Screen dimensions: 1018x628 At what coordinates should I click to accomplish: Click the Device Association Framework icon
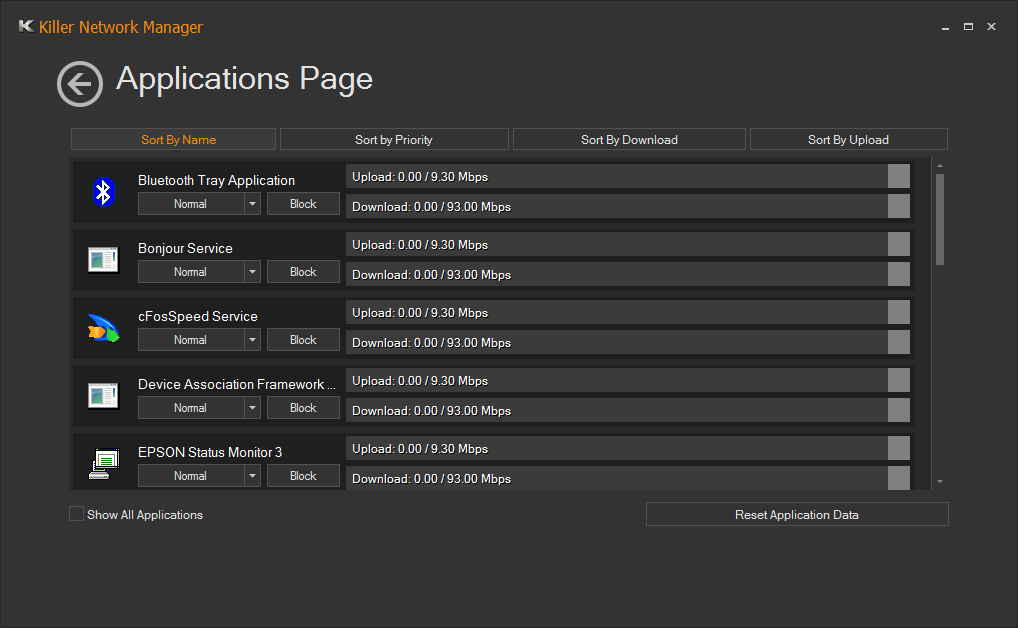pyautogui.click(x=103, y=396)
